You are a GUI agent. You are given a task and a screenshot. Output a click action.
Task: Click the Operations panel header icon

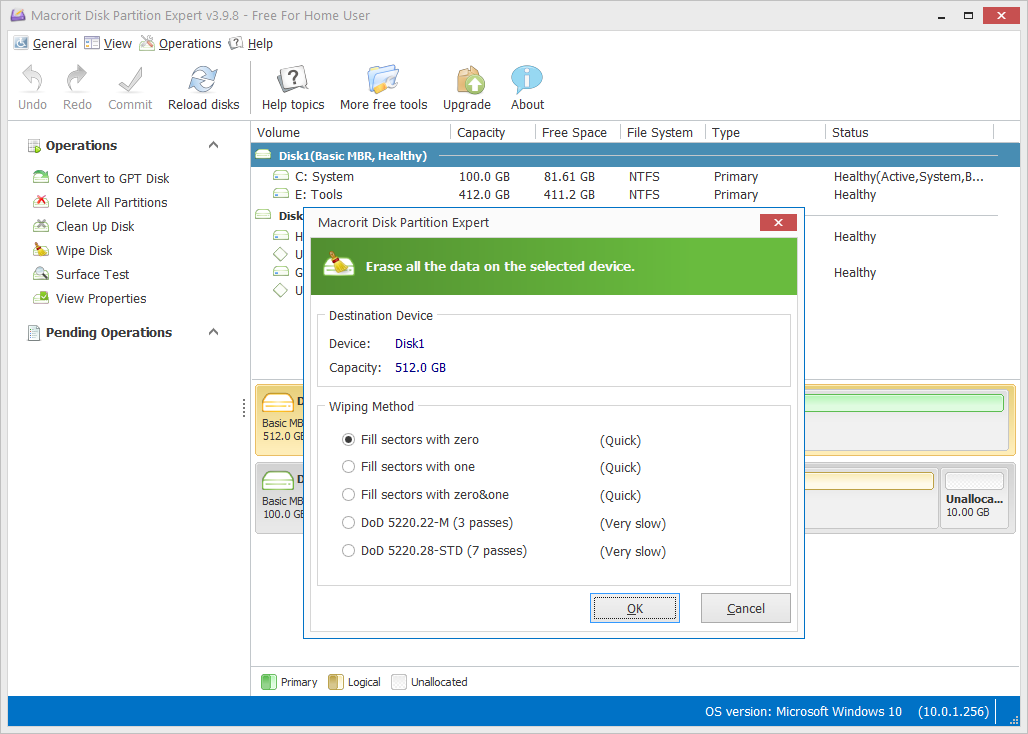(33, 145)
